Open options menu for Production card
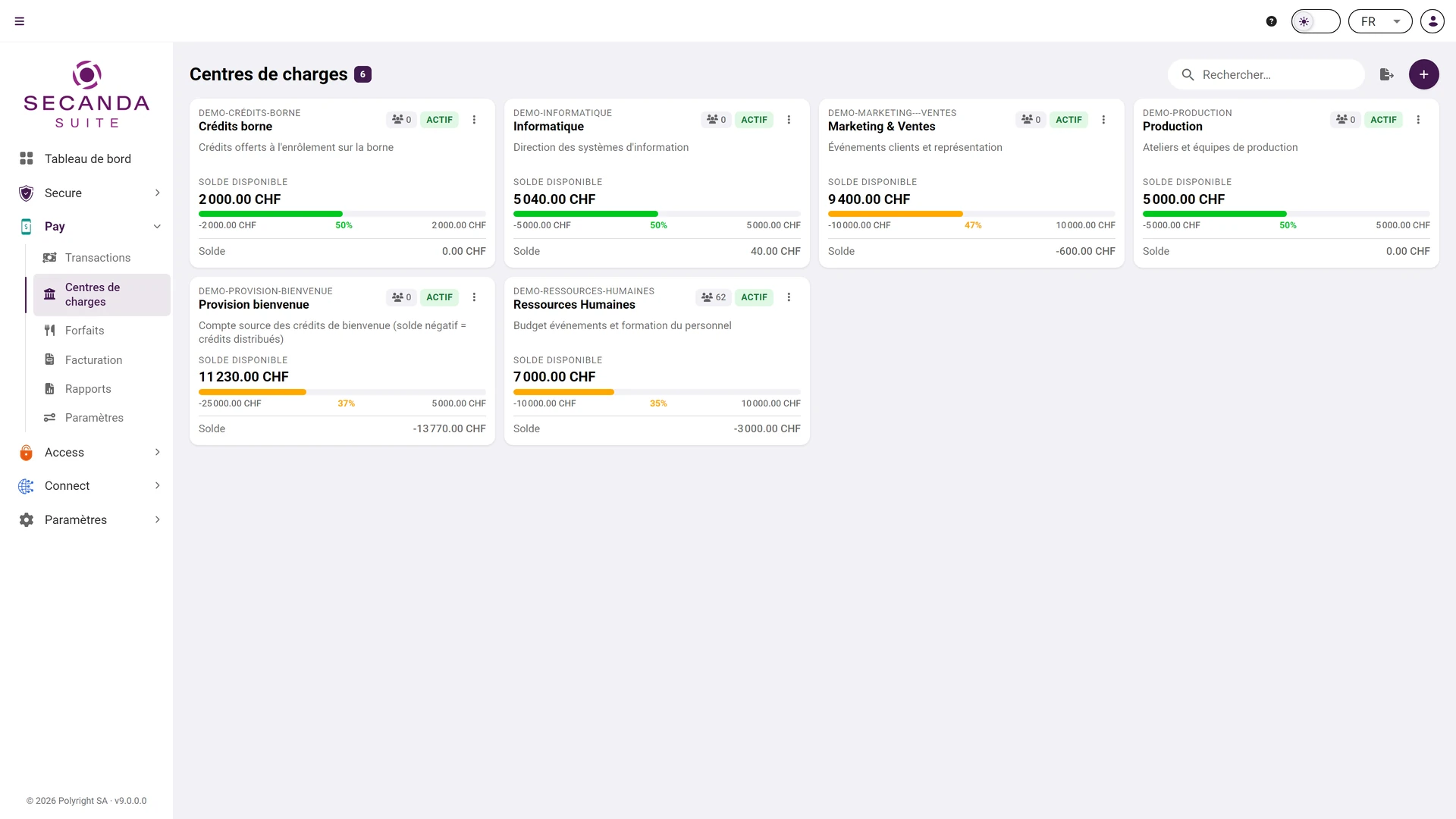Screen dimensions: 1456x819 pos(1418,120)
